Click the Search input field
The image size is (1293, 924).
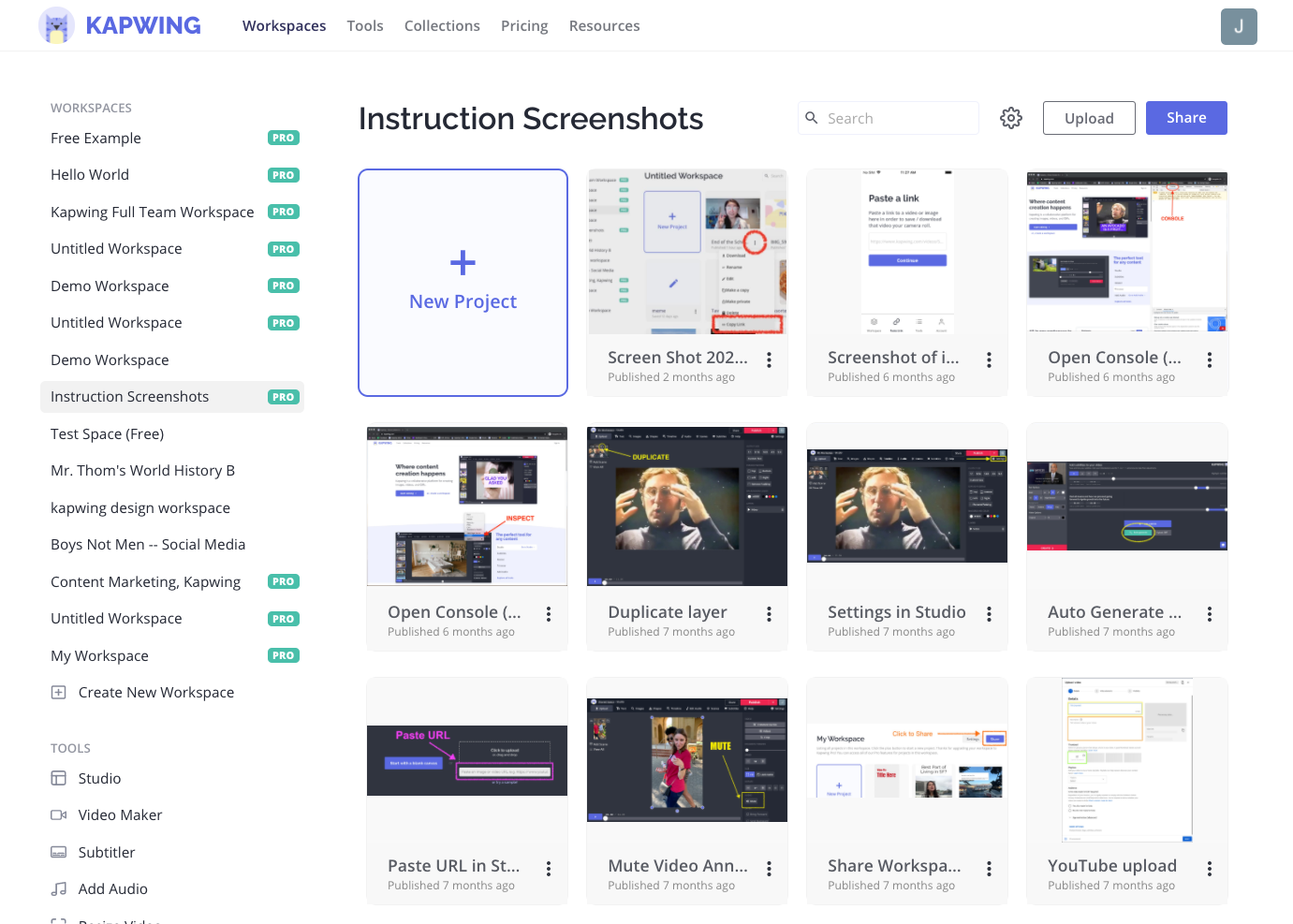tap(897, 118)
